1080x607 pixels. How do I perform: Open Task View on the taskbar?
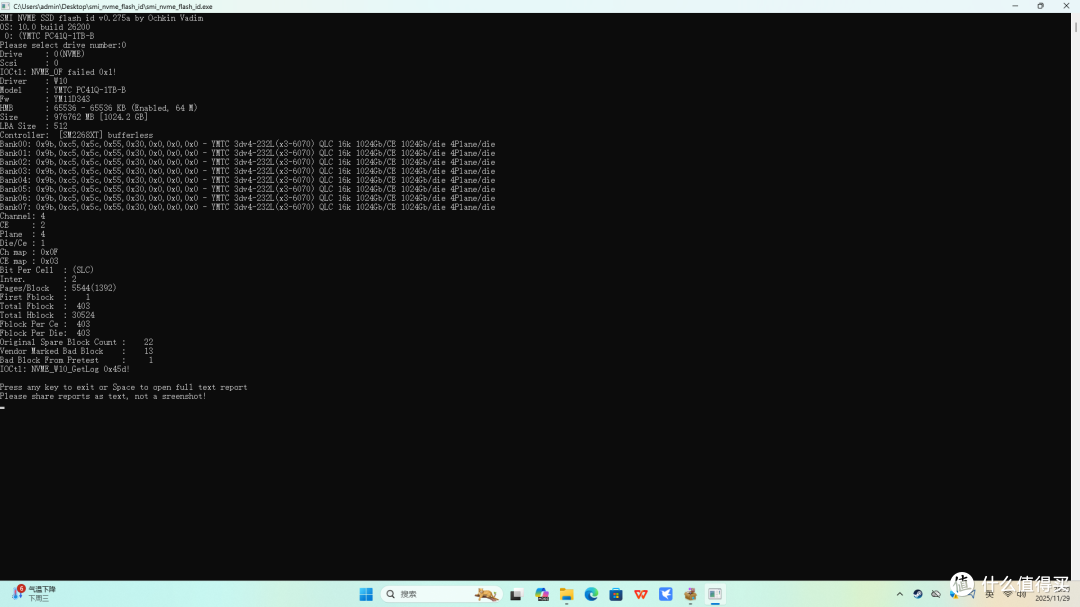pyautogui.click(x=516, y=594)
